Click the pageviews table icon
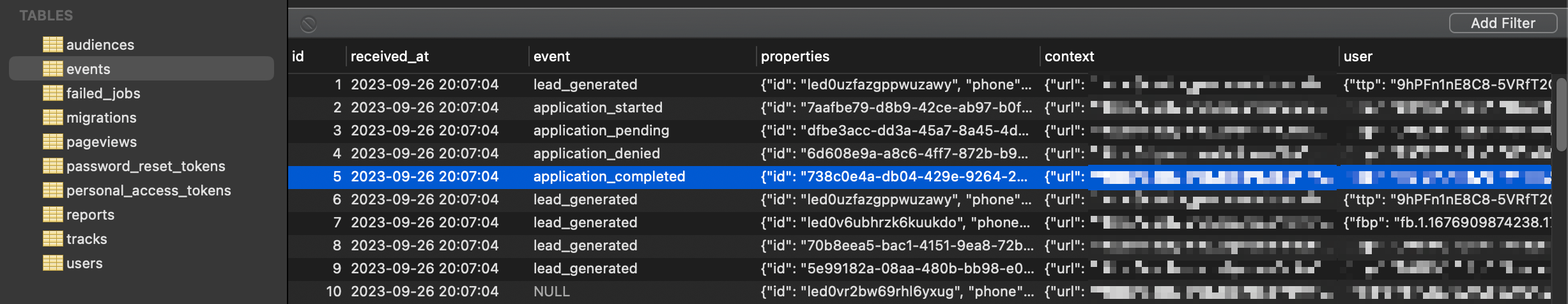Viewport: 1568px width, 304px height. [53, 142]
